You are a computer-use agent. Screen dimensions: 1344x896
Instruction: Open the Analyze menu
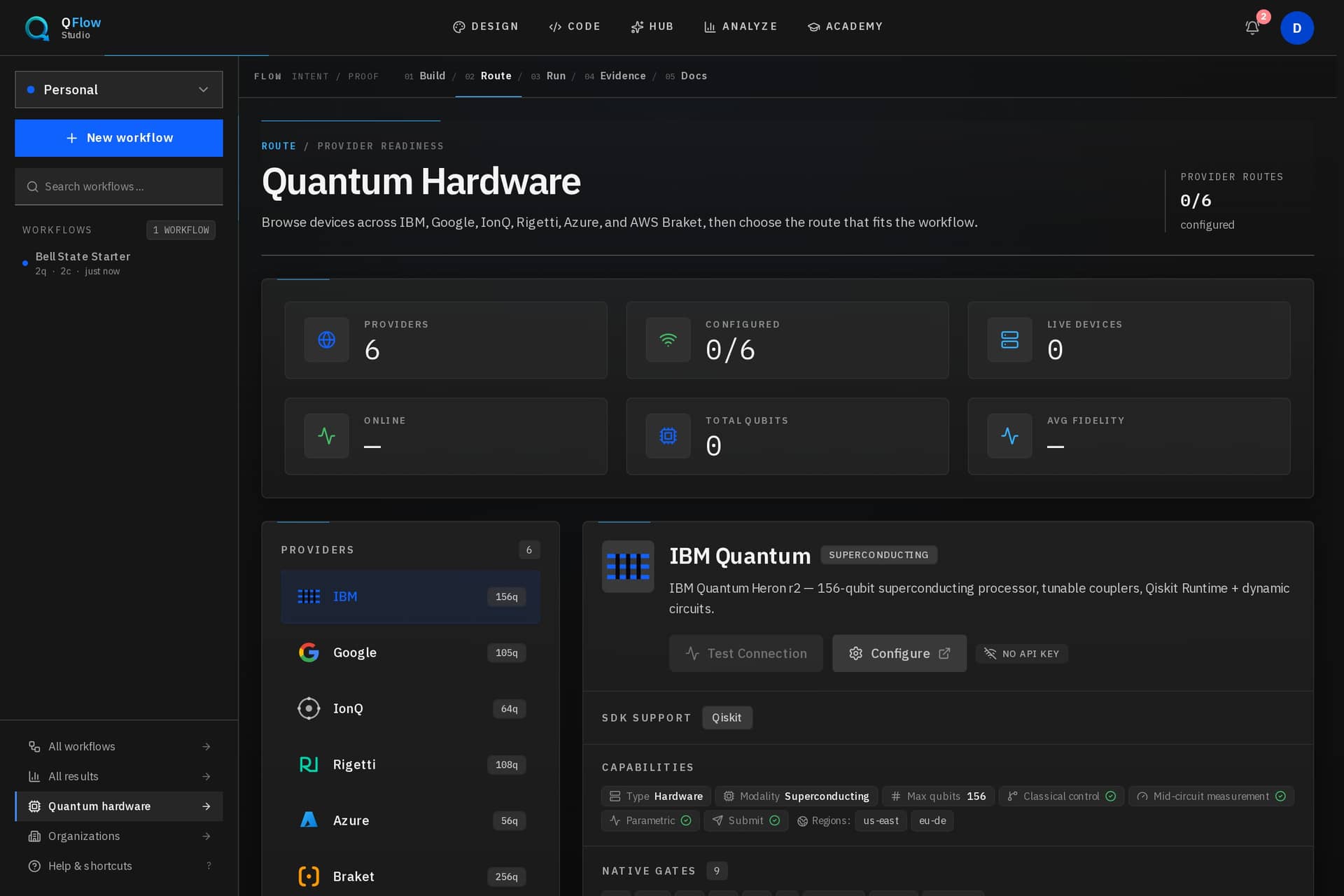(741, 27)
